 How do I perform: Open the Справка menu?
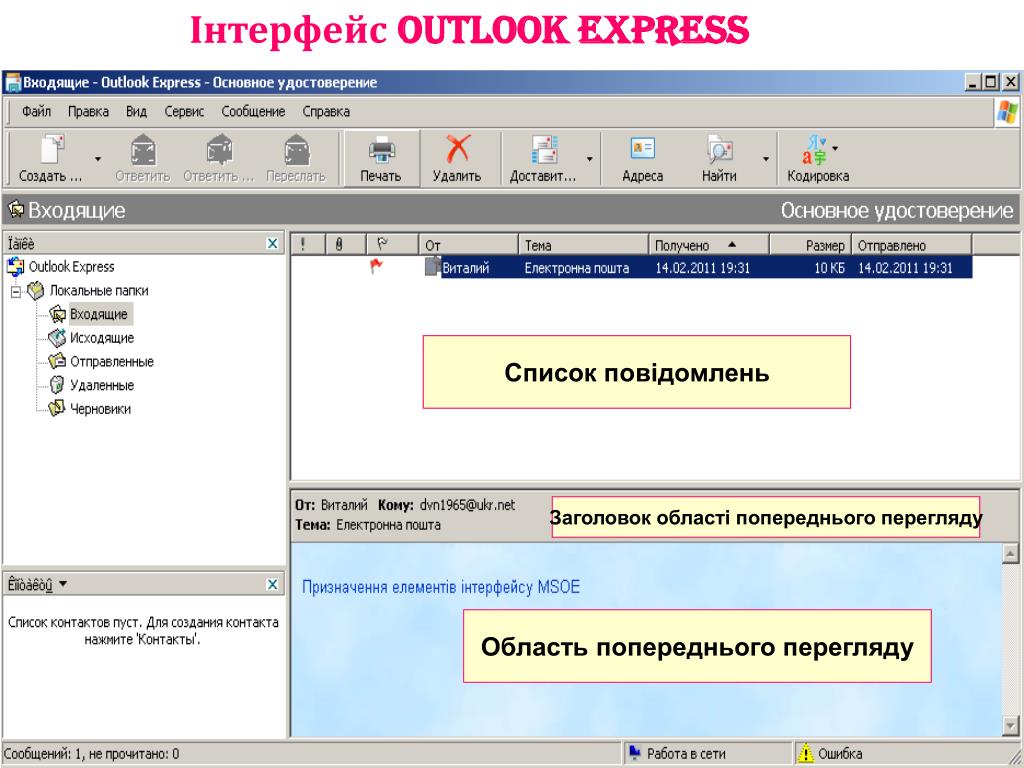tap(326, 112)
